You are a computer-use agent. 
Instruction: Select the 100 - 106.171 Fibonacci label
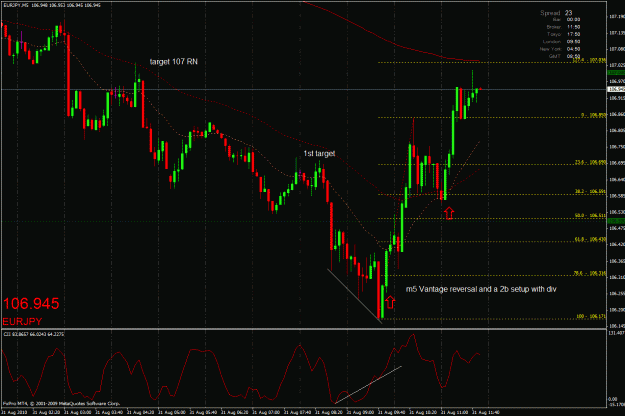[591, 316]
